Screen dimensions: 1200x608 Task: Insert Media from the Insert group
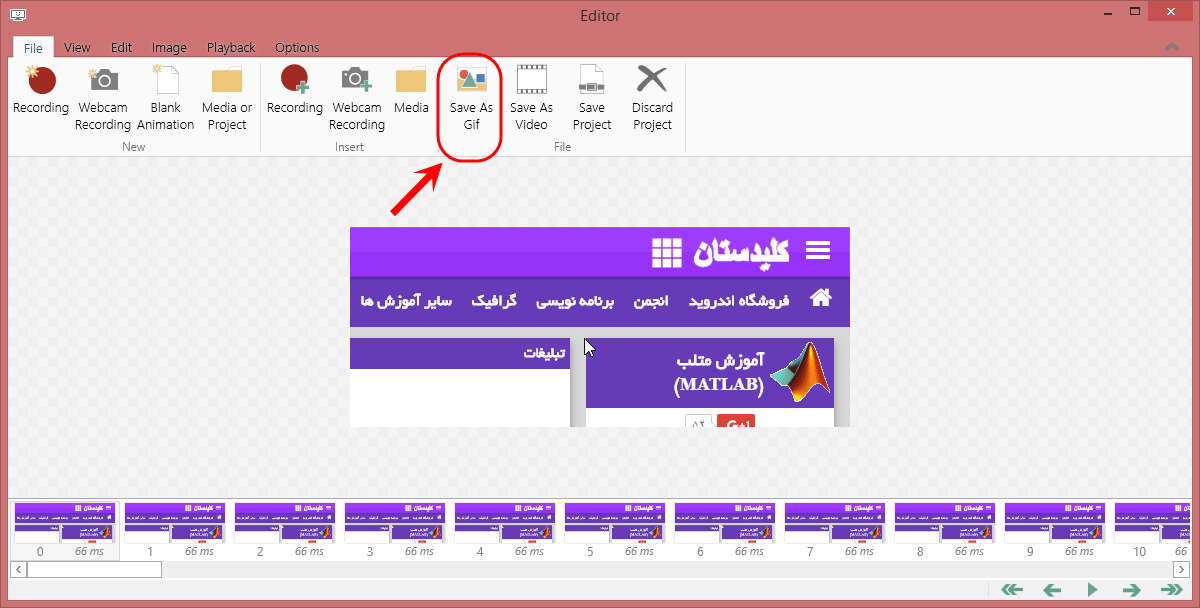pyautogui.click(x=411, y=90)
